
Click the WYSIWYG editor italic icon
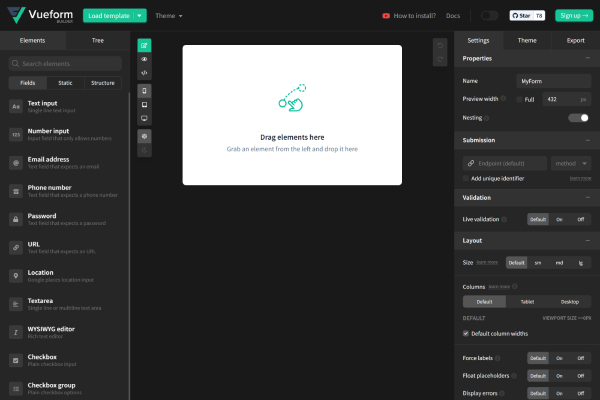pyautogui.click(x=16, y=332)
